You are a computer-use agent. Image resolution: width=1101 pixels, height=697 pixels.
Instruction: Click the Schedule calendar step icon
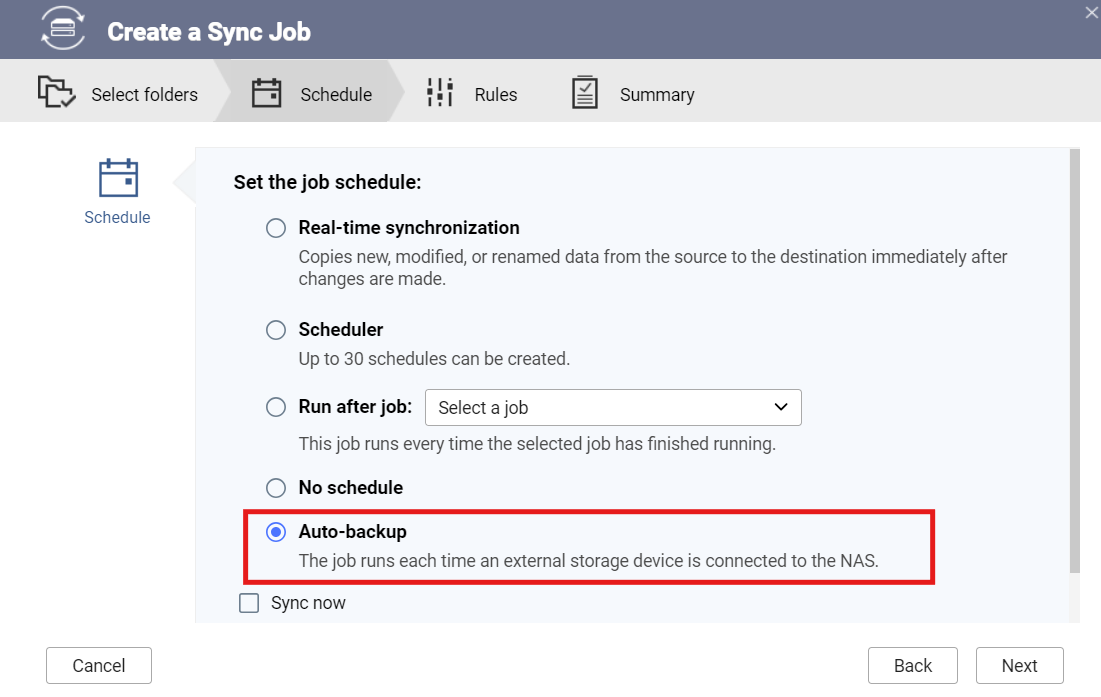point(266,93)
